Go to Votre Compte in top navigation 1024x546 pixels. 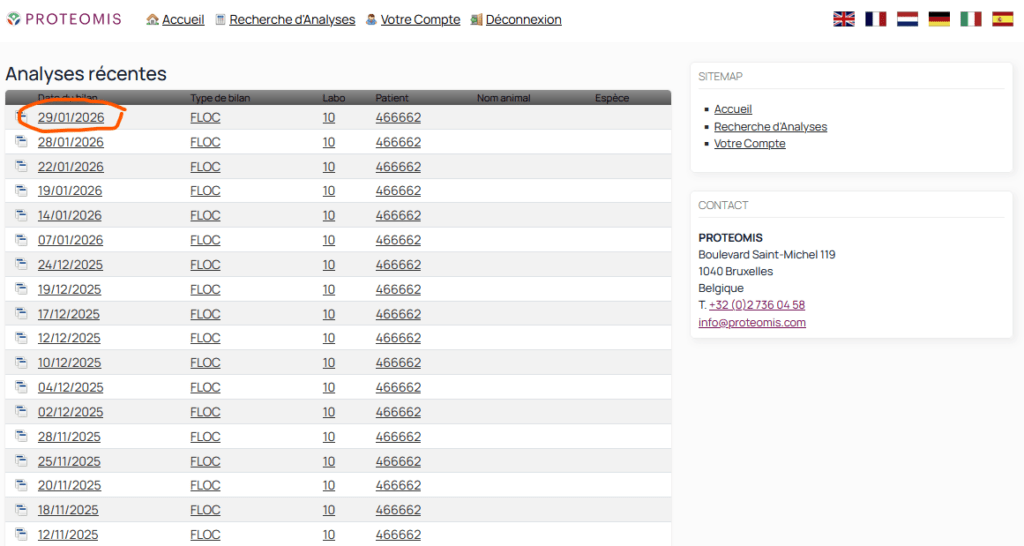click(420, 20)
